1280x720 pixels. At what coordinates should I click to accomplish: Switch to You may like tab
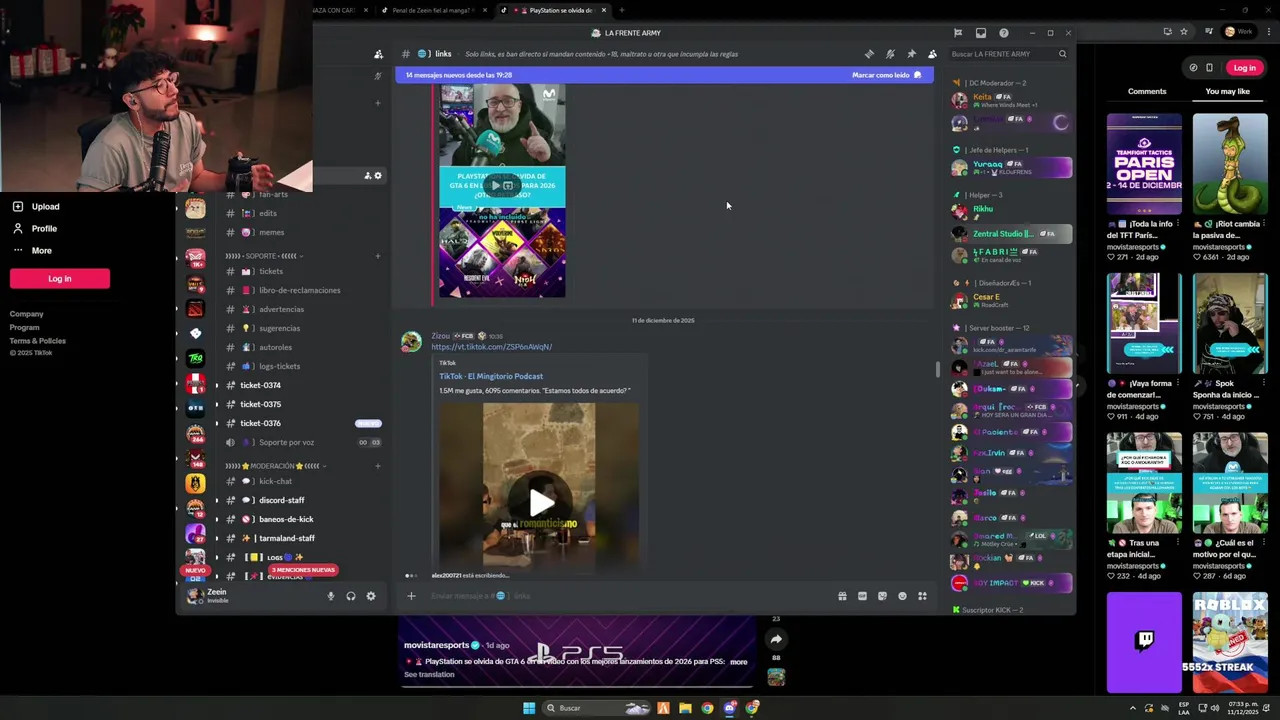coord(1228,91)
